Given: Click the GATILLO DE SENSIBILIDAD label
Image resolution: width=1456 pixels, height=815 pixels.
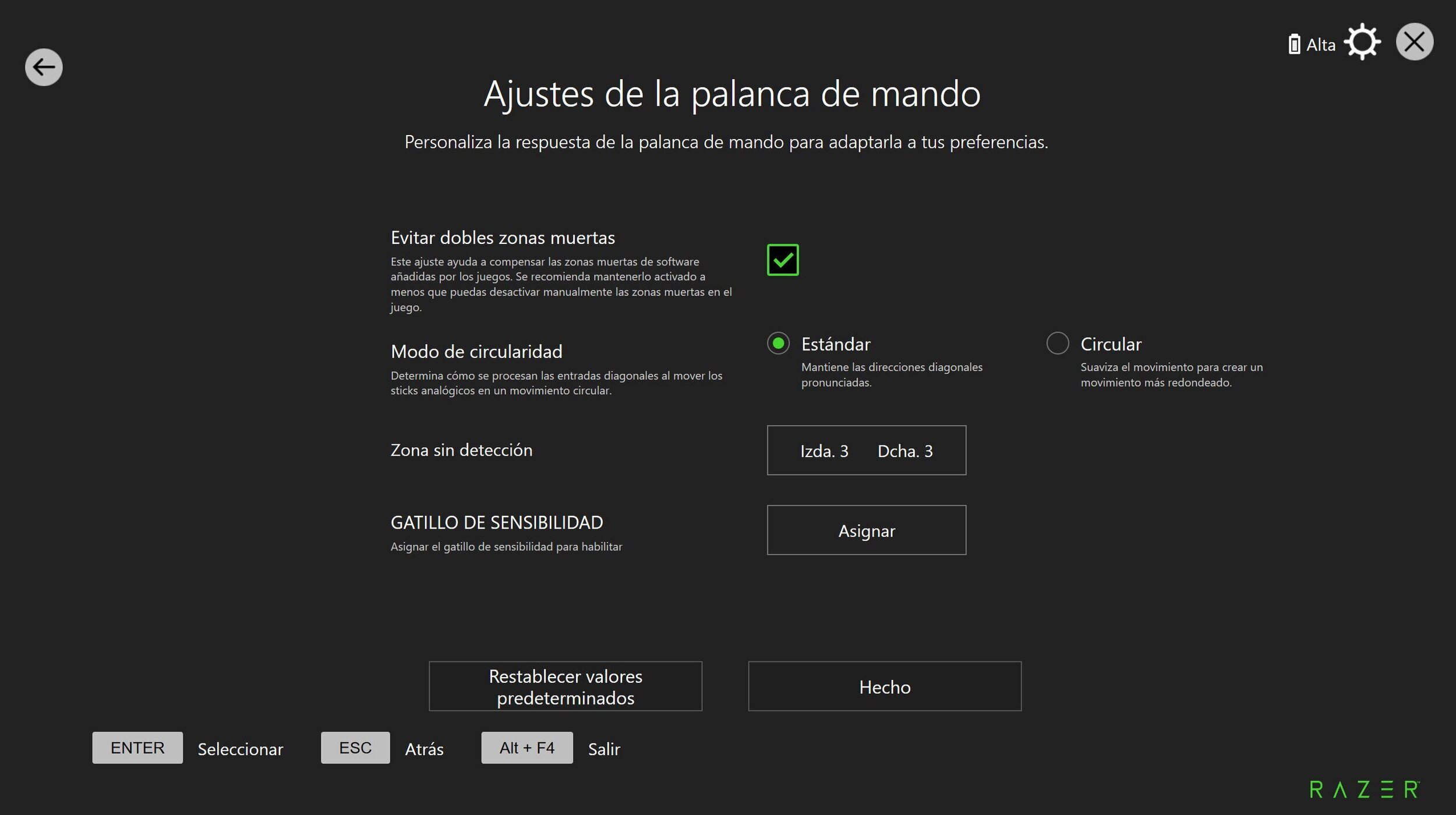Looking at the screenshot, I should click(x=497, y=523).
